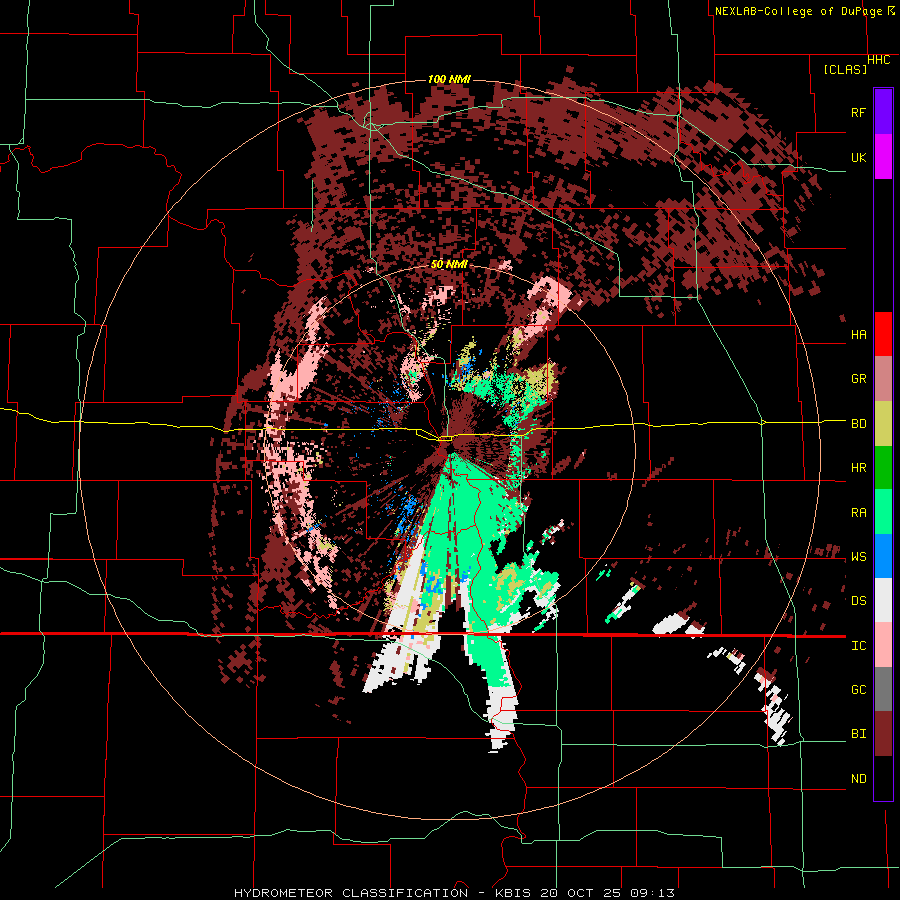
Task: Click the HA legend label
Action: 859,335
